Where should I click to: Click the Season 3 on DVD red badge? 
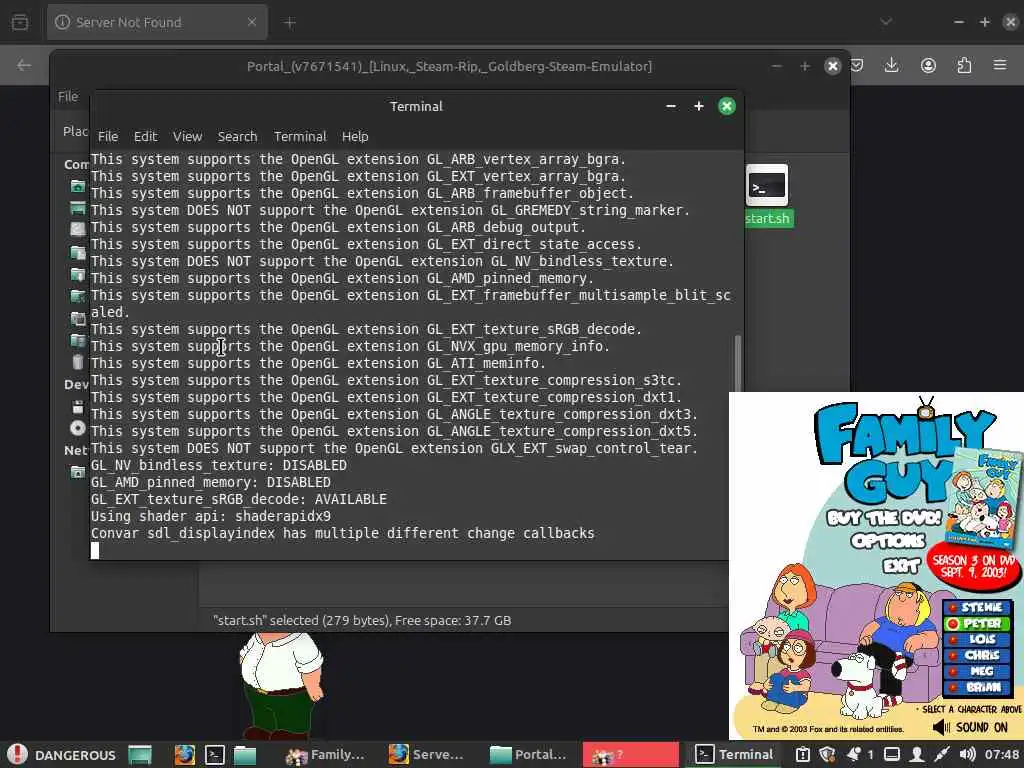973,566
